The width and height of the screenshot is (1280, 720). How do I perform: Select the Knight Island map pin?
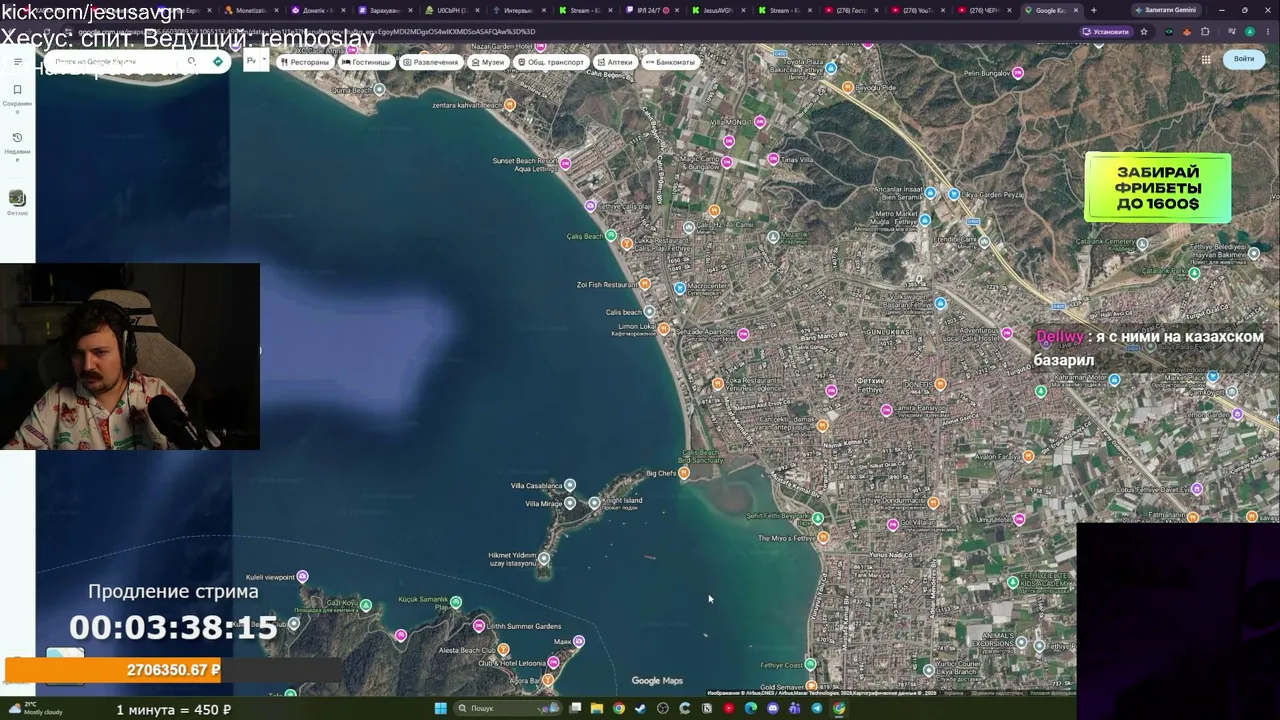(x=595, y=502)
